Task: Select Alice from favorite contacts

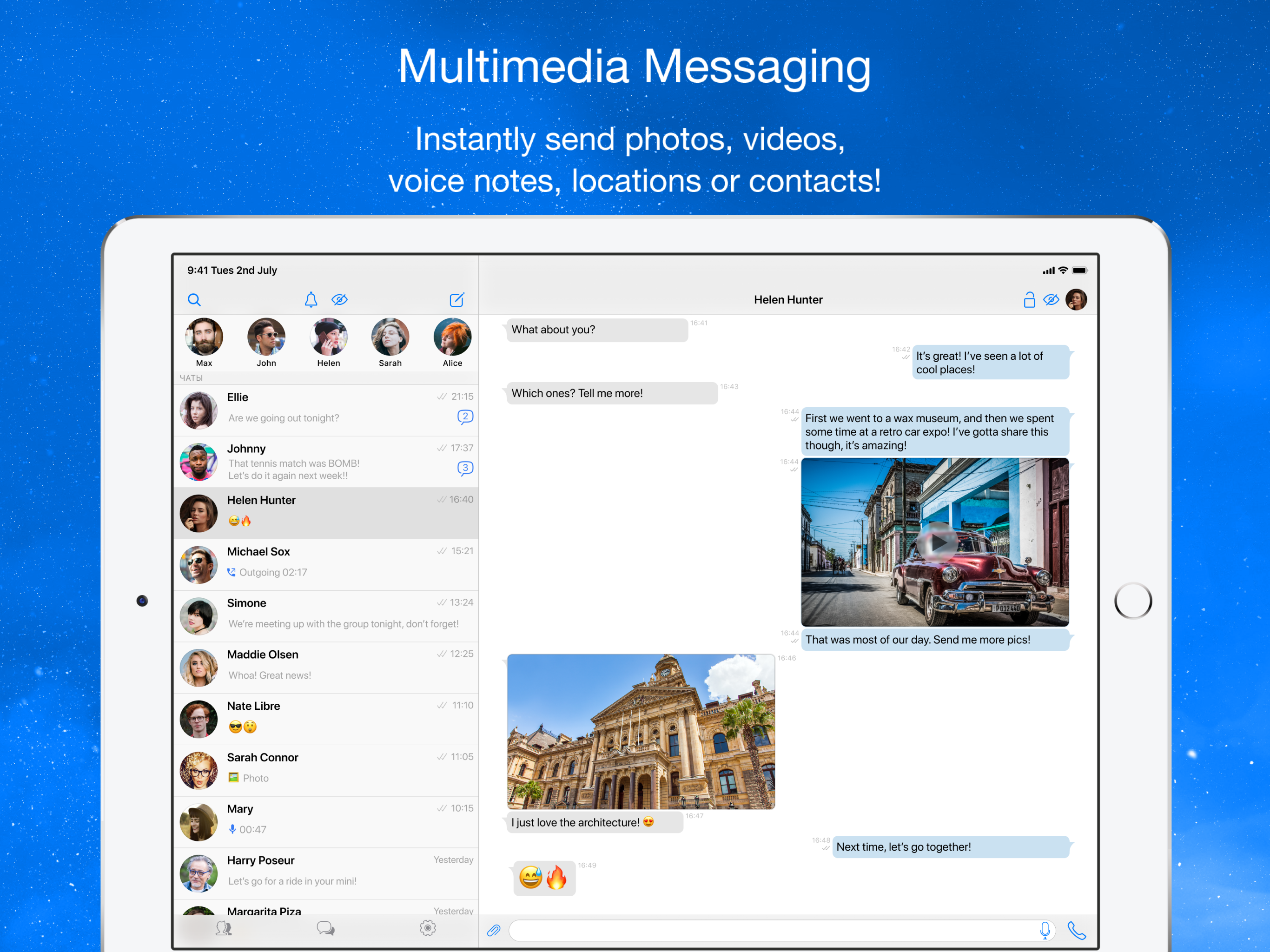Action: 452,343
